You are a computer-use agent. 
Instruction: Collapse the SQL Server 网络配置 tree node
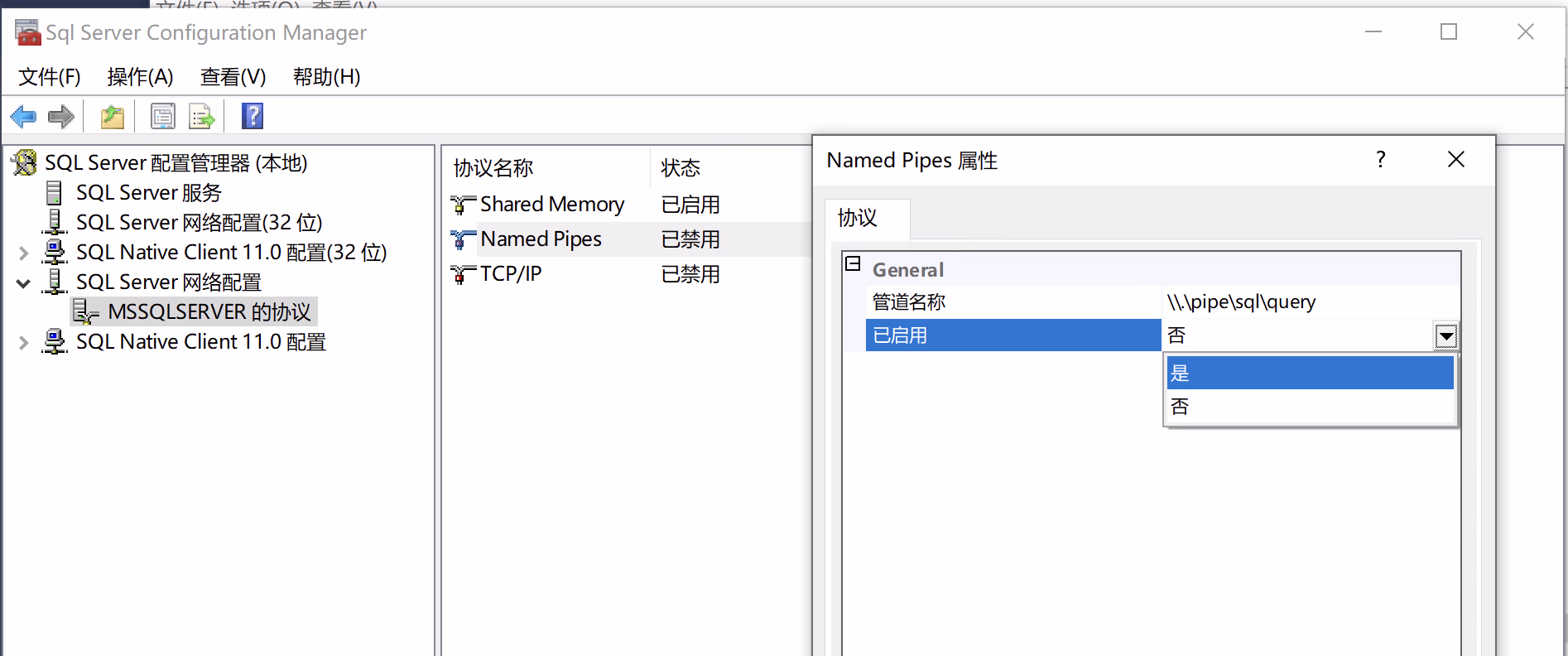tap(24, 283)
